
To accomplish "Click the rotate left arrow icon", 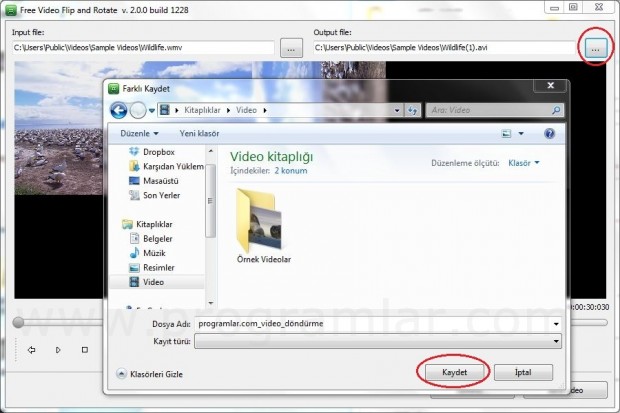I will 31,350.
